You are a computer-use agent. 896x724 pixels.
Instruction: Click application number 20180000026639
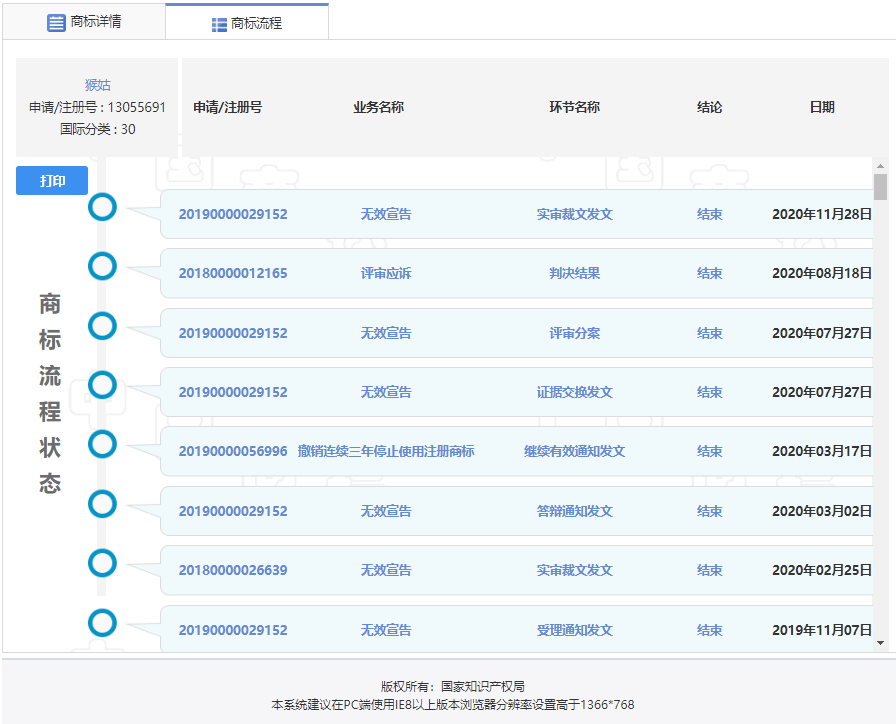233,570
